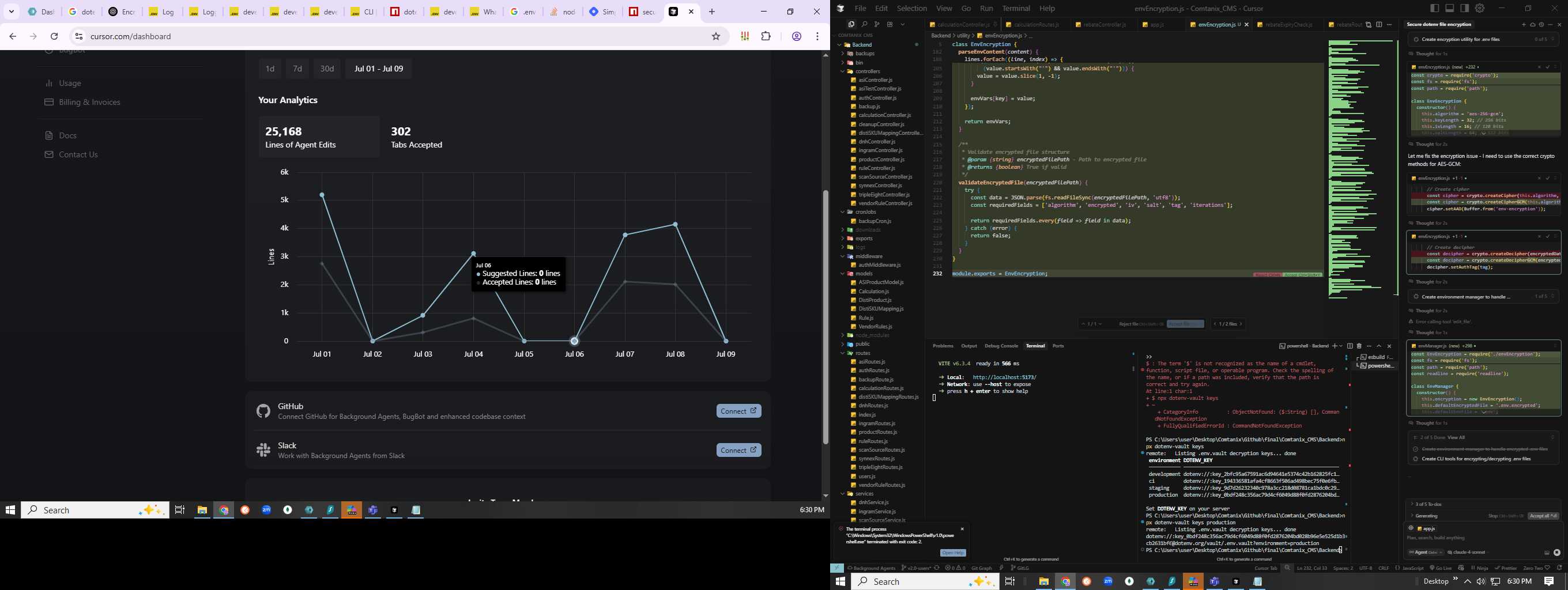Close the Cursor chat panel
The width and height of the screenshot is (1568, 590).
click(1559, 24)
